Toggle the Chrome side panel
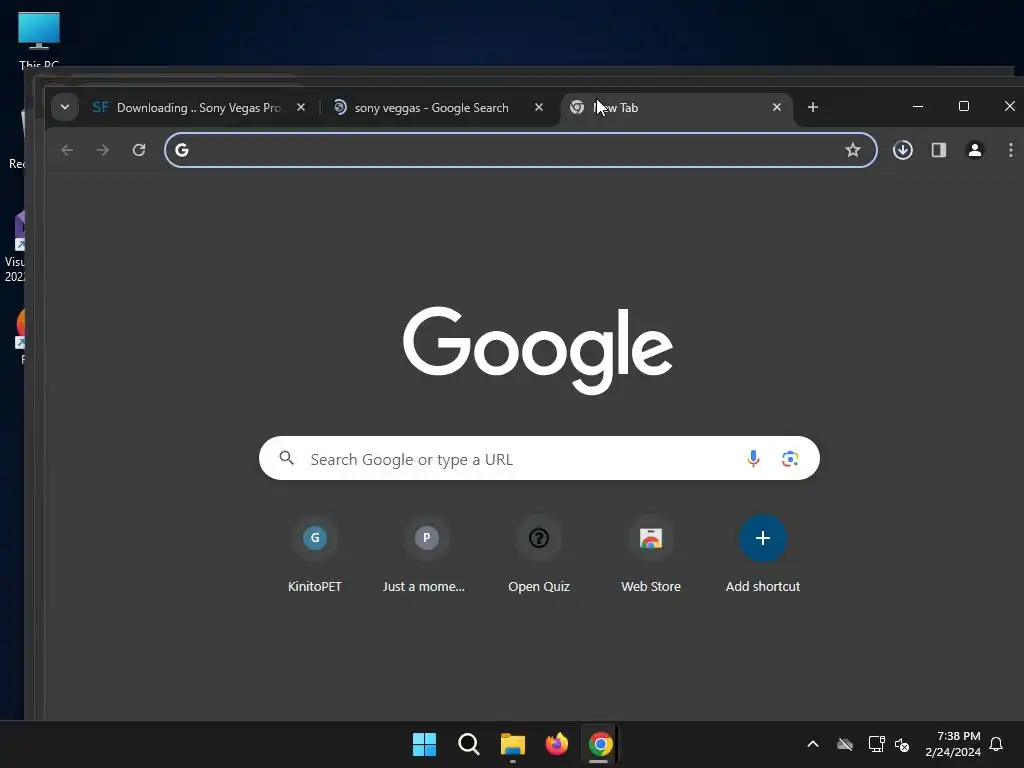Screen dimensions: 1024x768 pyautogui.click(x=938, y=150)
